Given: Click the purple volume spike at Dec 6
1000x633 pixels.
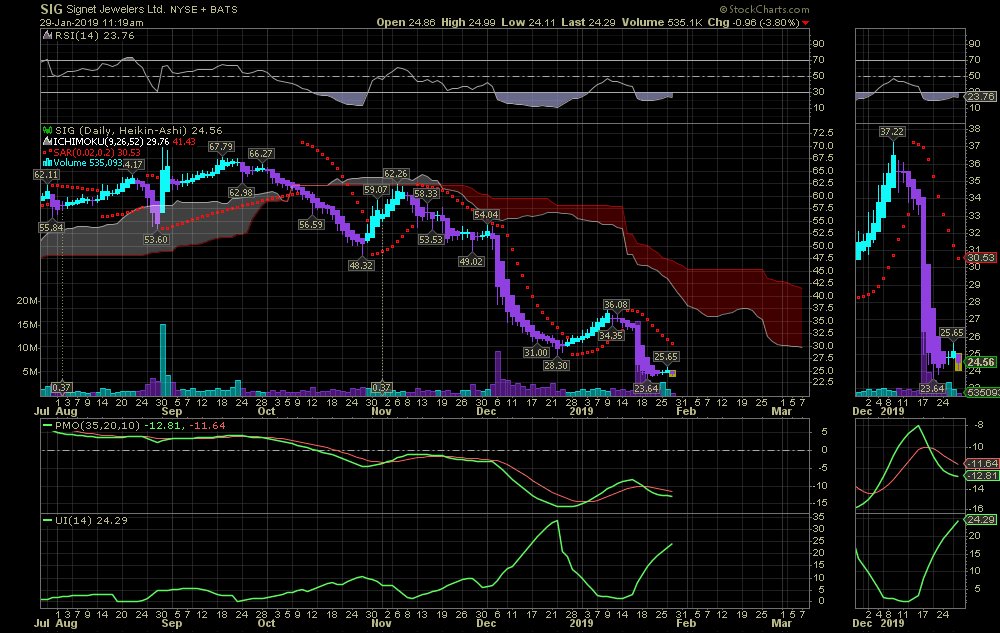Looking at the screenshot, I should click(x=498, y=373).
